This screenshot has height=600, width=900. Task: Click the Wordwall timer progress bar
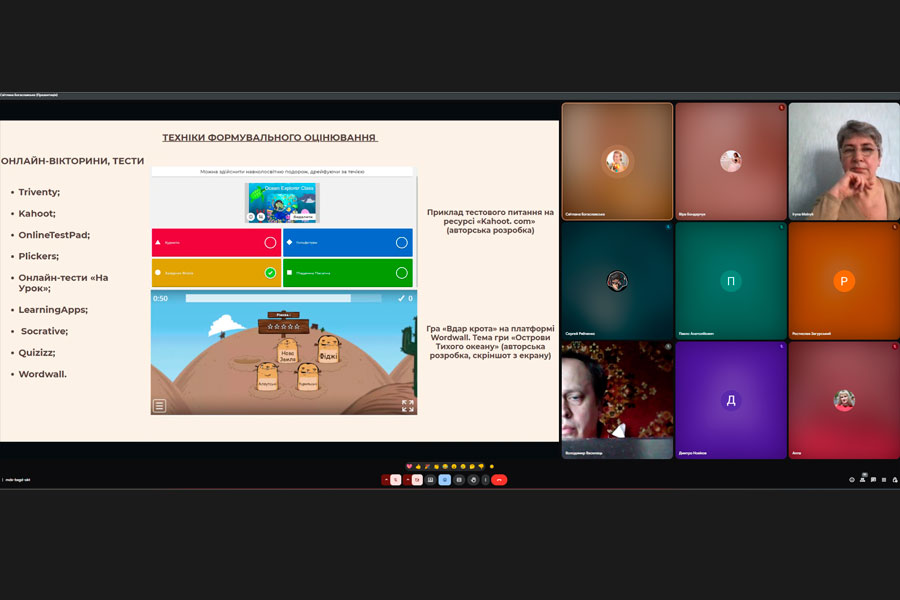point(268,298)
